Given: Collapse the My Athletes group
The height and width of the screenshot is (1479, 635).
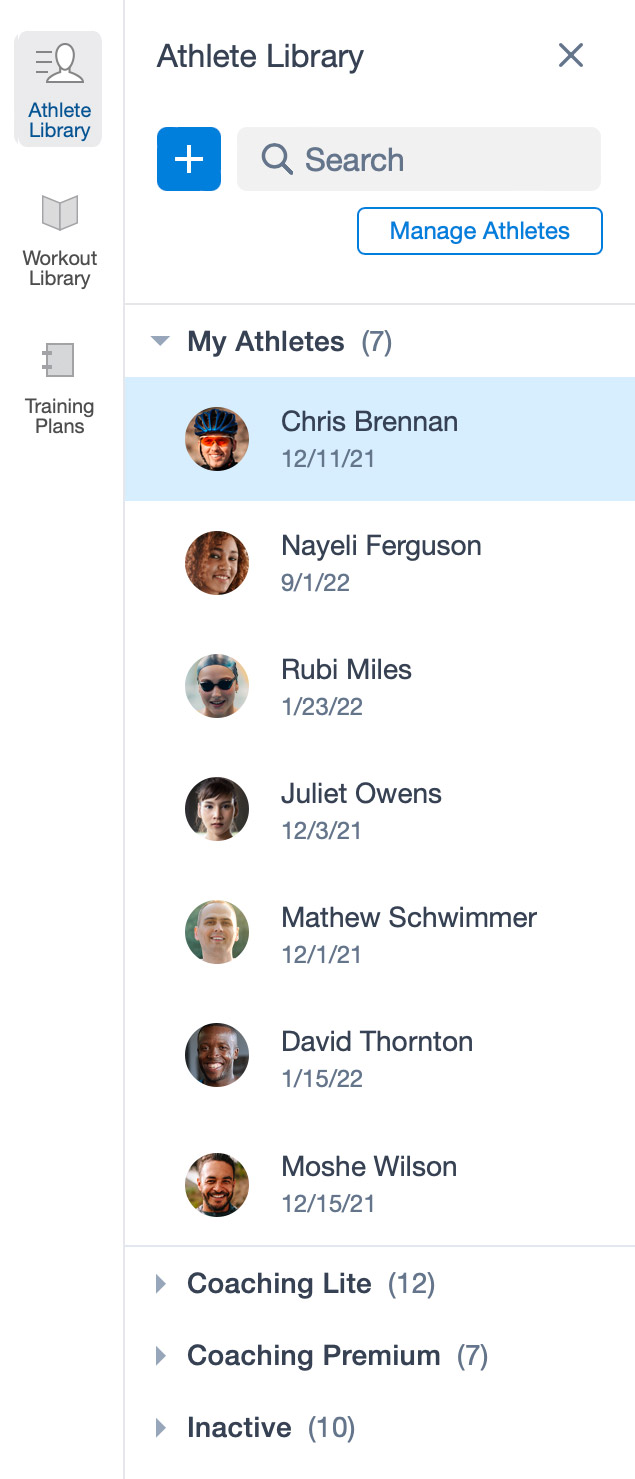Looking at the screenshot, I should tap(160, 342).
